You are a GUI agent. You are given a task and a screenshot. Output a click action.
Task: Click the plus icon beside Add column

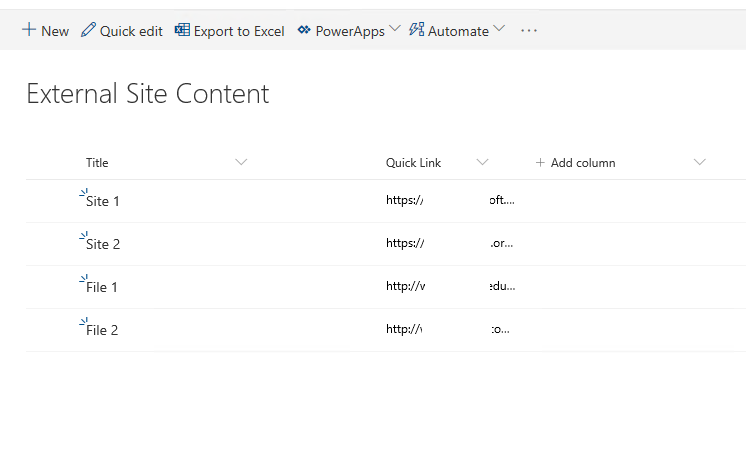[540, 163]
